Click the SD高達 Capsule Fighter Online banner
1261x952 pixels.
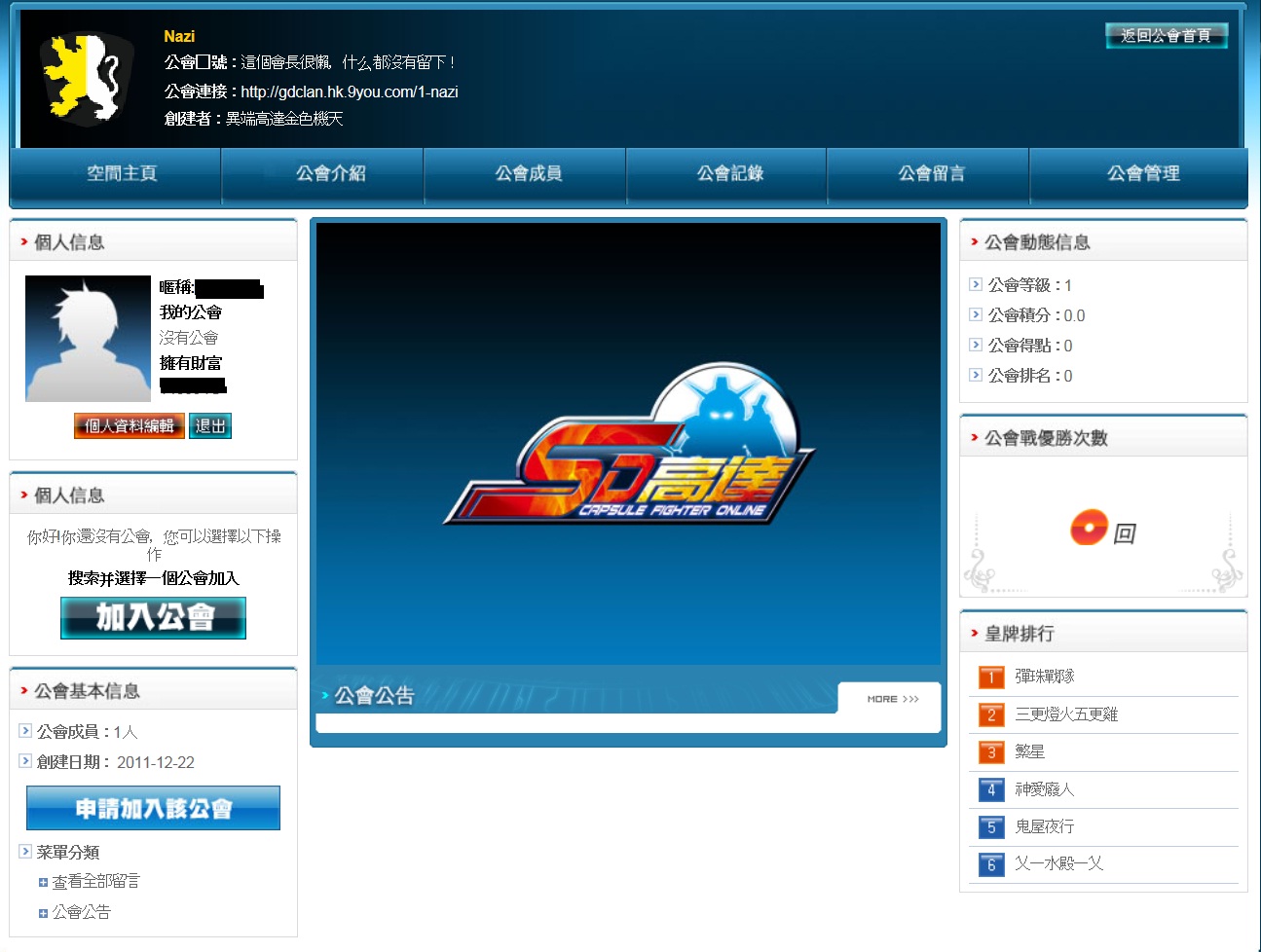629,445
